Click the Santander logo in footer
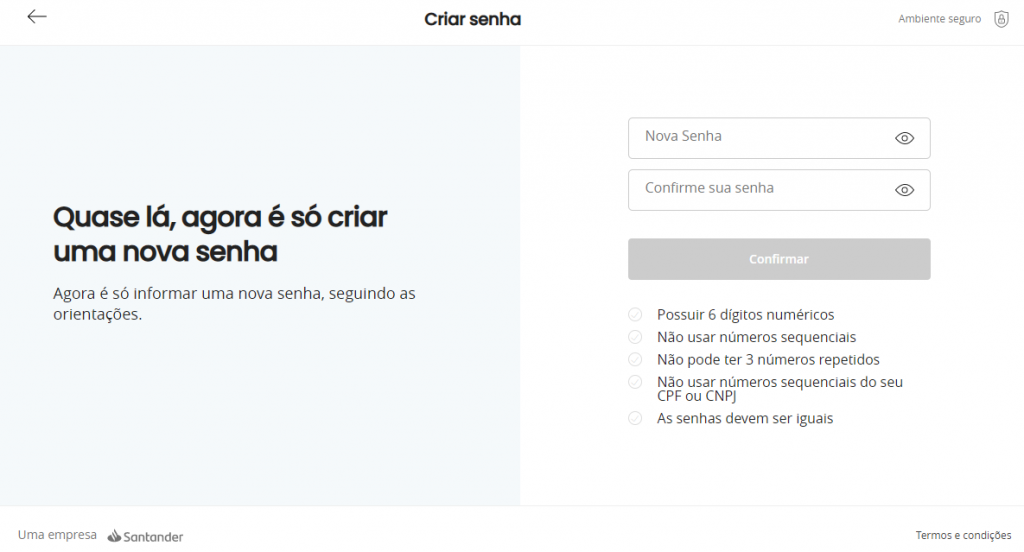 pyautogui.click(x=146, y=536)
